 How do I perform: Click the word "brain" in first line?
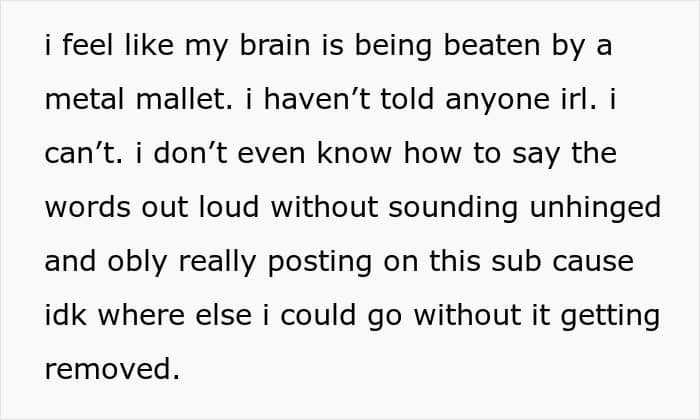(275, 46)
